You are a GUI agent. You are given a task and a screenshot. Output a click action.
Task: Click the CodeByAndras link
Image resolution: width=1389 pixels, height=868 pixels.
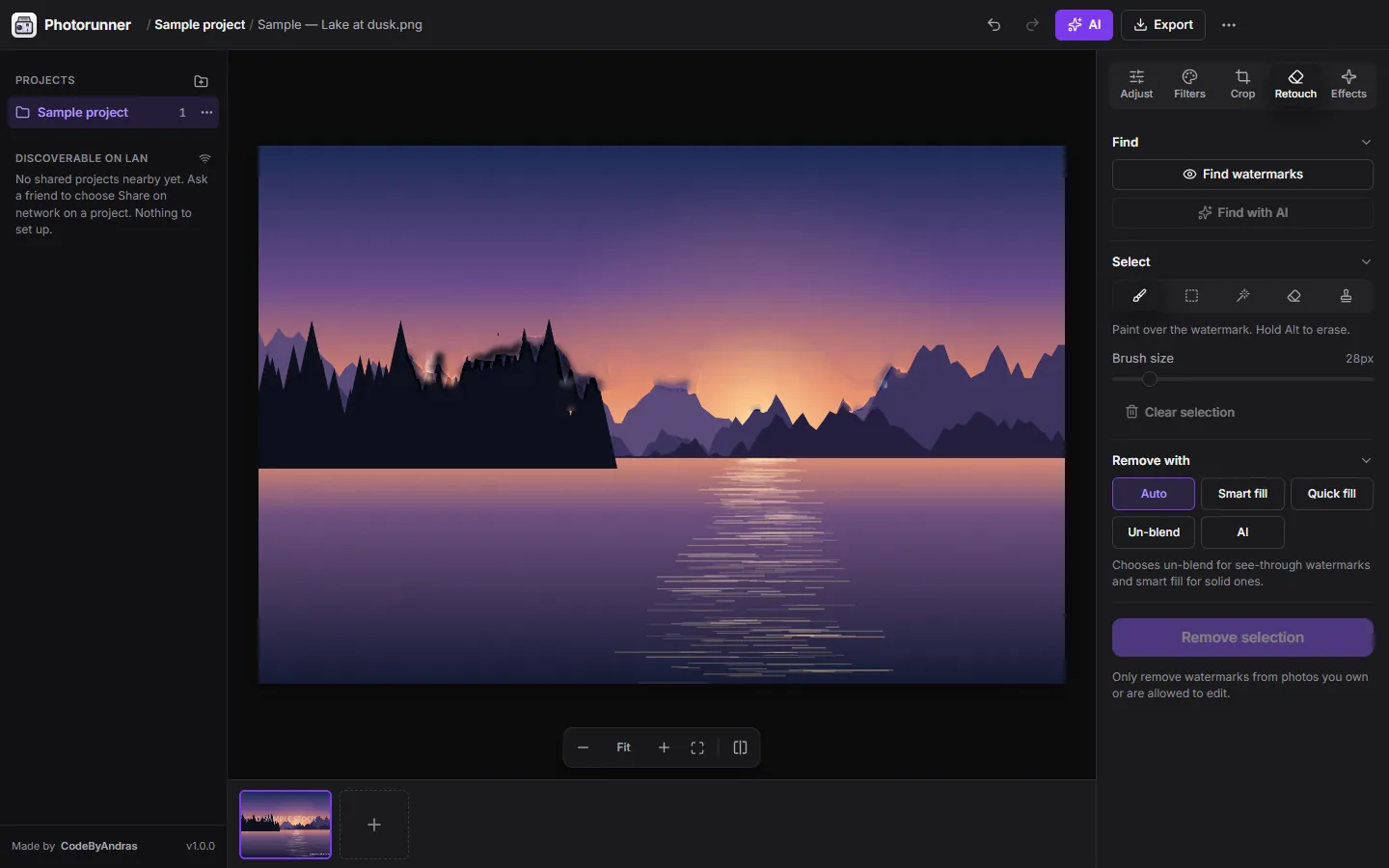point(99,846)
